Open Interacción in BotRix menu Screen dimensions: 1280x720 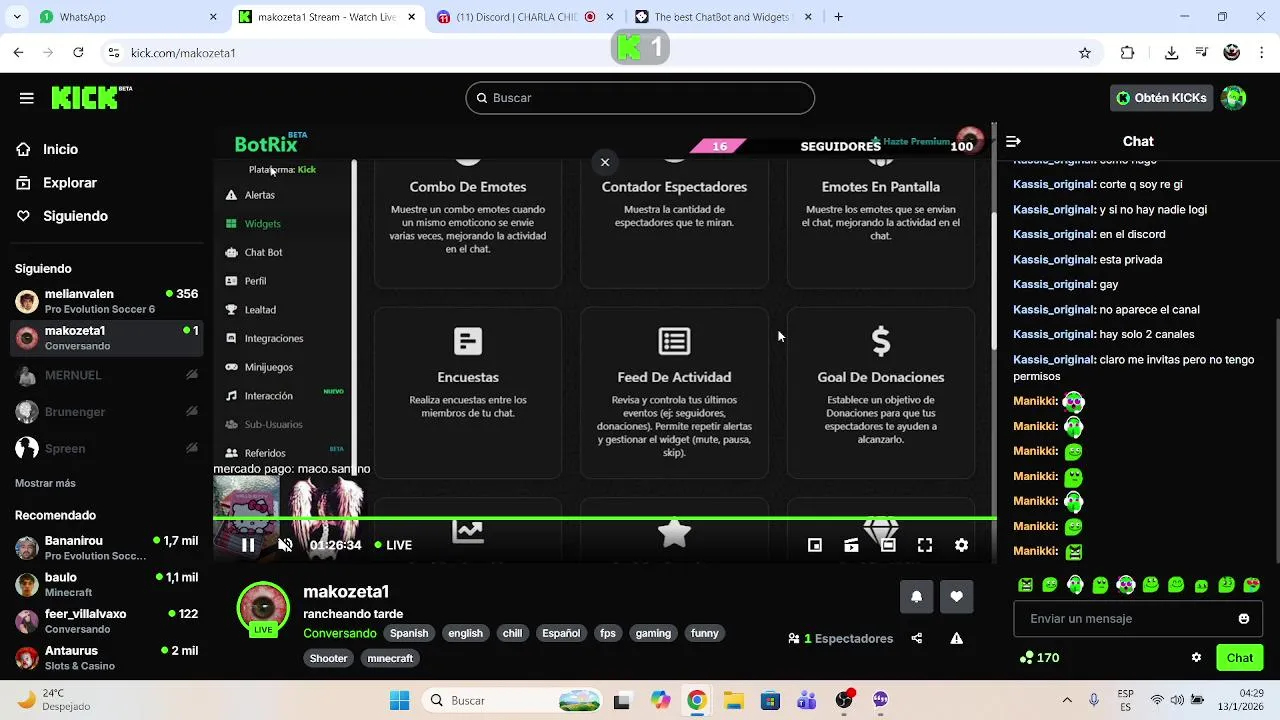click(258, 396)
